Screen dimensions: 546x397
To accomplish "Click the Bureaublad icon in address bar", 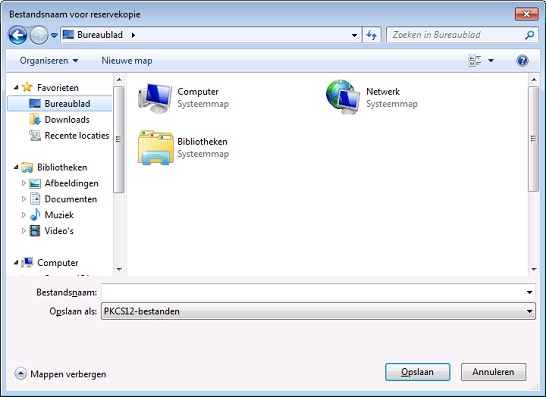I will (x=68, y=35).
